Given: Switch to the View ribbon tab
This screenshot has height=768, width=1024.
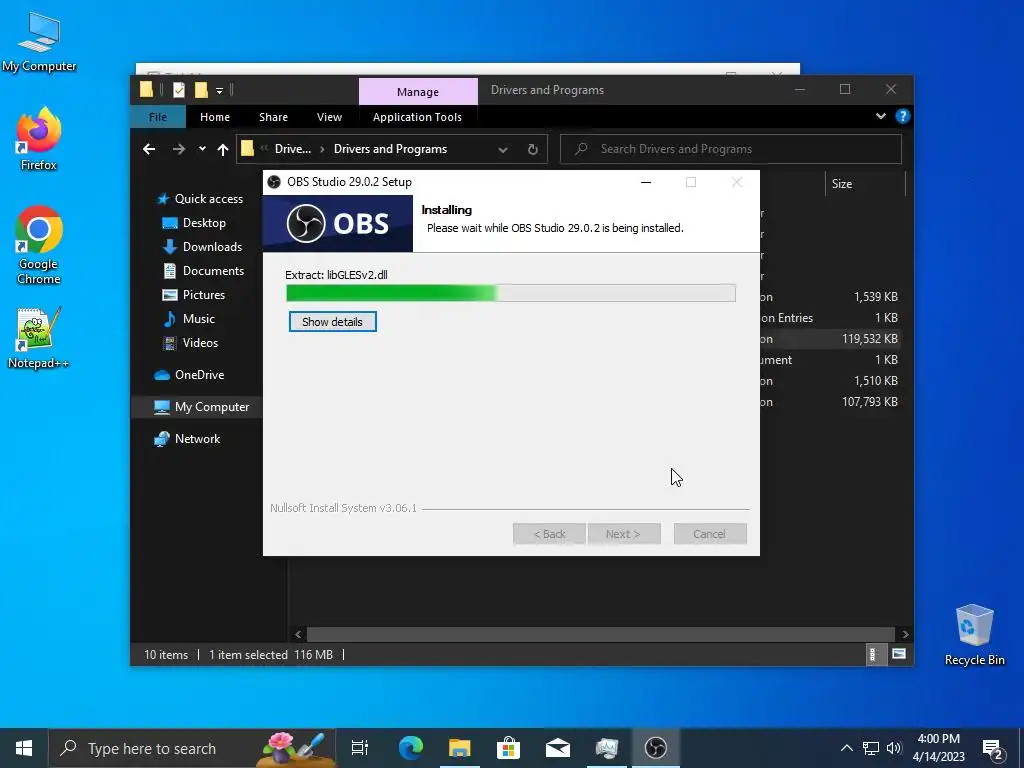Looking at the screenshot, I should coord(329,117).
